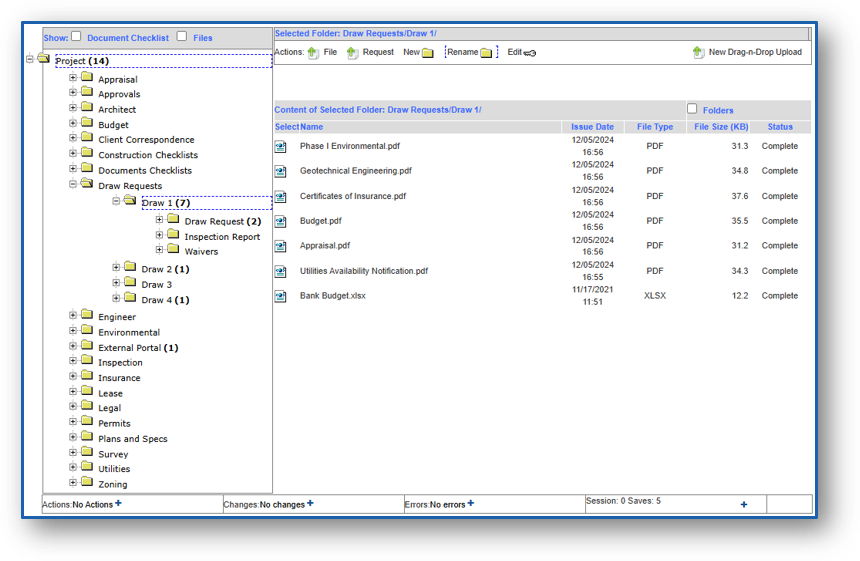Select the Bank Budget.xlsx file icon
Viewport: 860px width, 561px height.
[281, 296]
